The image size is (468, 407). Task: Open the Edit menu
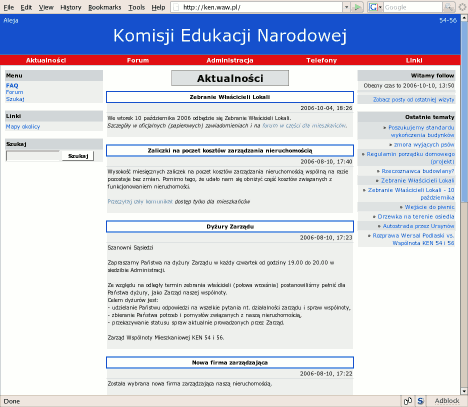[x=26, y=7]
